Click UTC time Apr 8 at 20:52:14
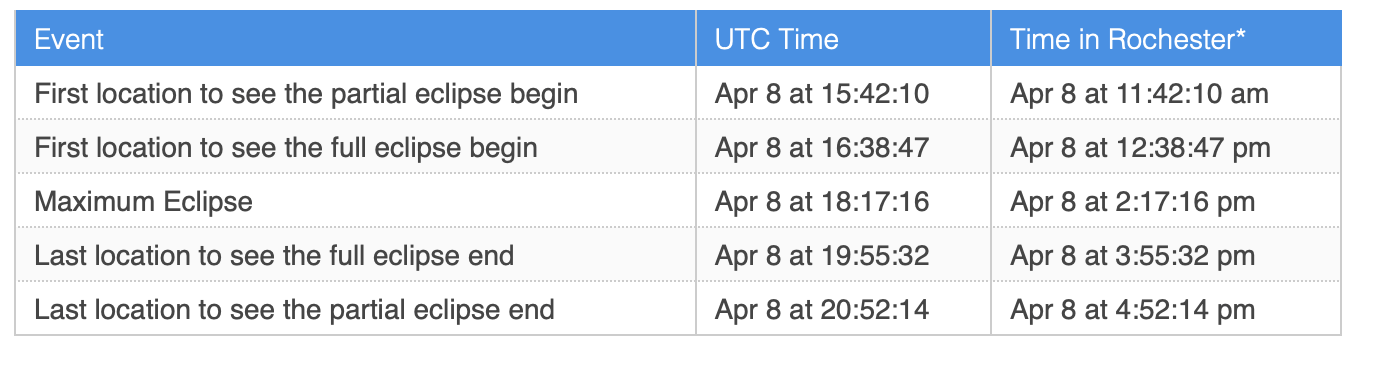 (822, 310)
